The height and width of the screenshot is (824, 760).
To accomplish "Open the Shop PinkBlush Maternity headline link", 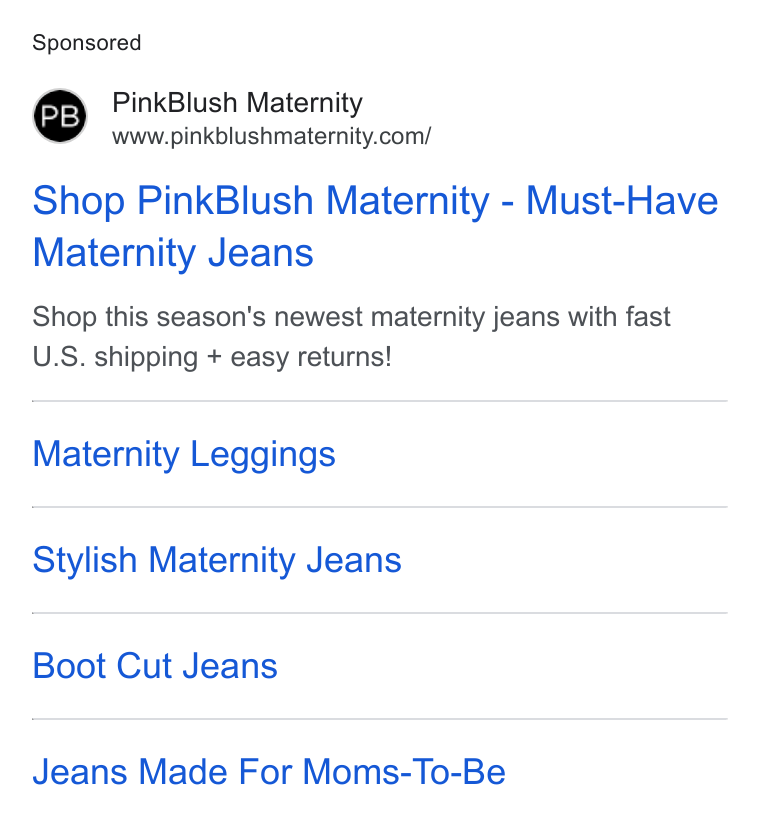I will [x=375, y=226].
